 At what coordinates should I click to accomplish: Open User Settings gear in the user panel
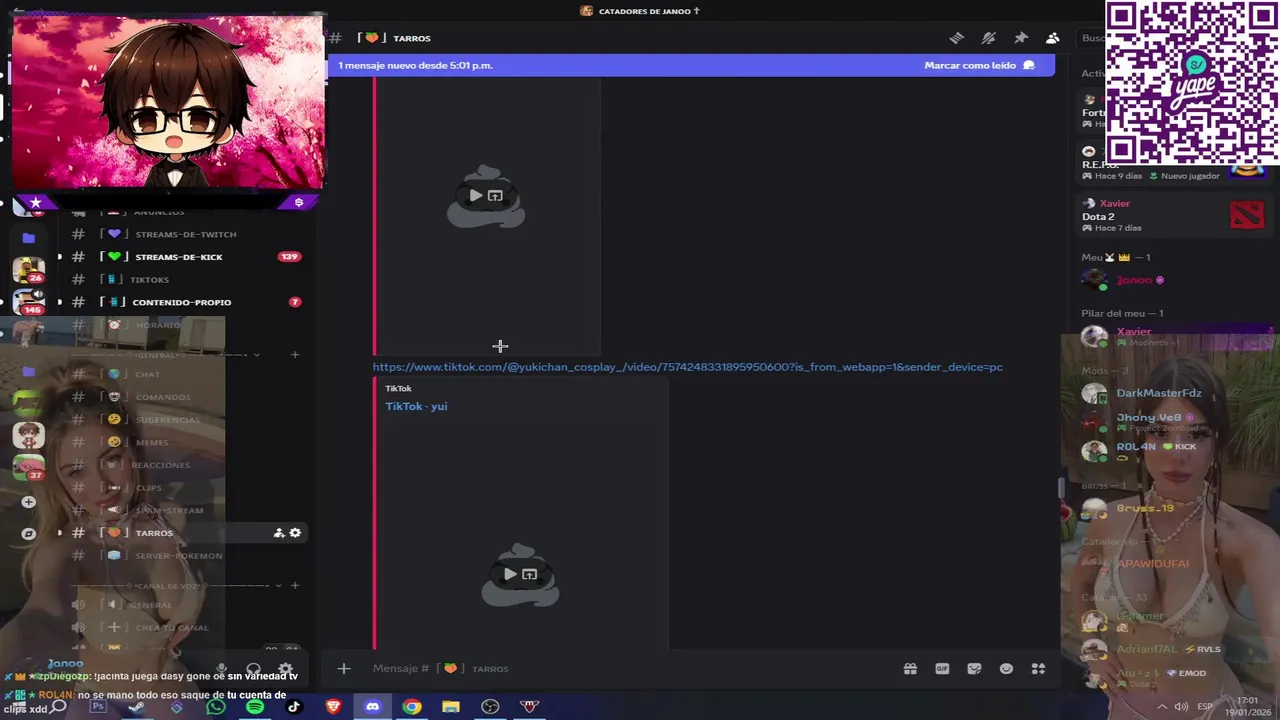(286, 669)
